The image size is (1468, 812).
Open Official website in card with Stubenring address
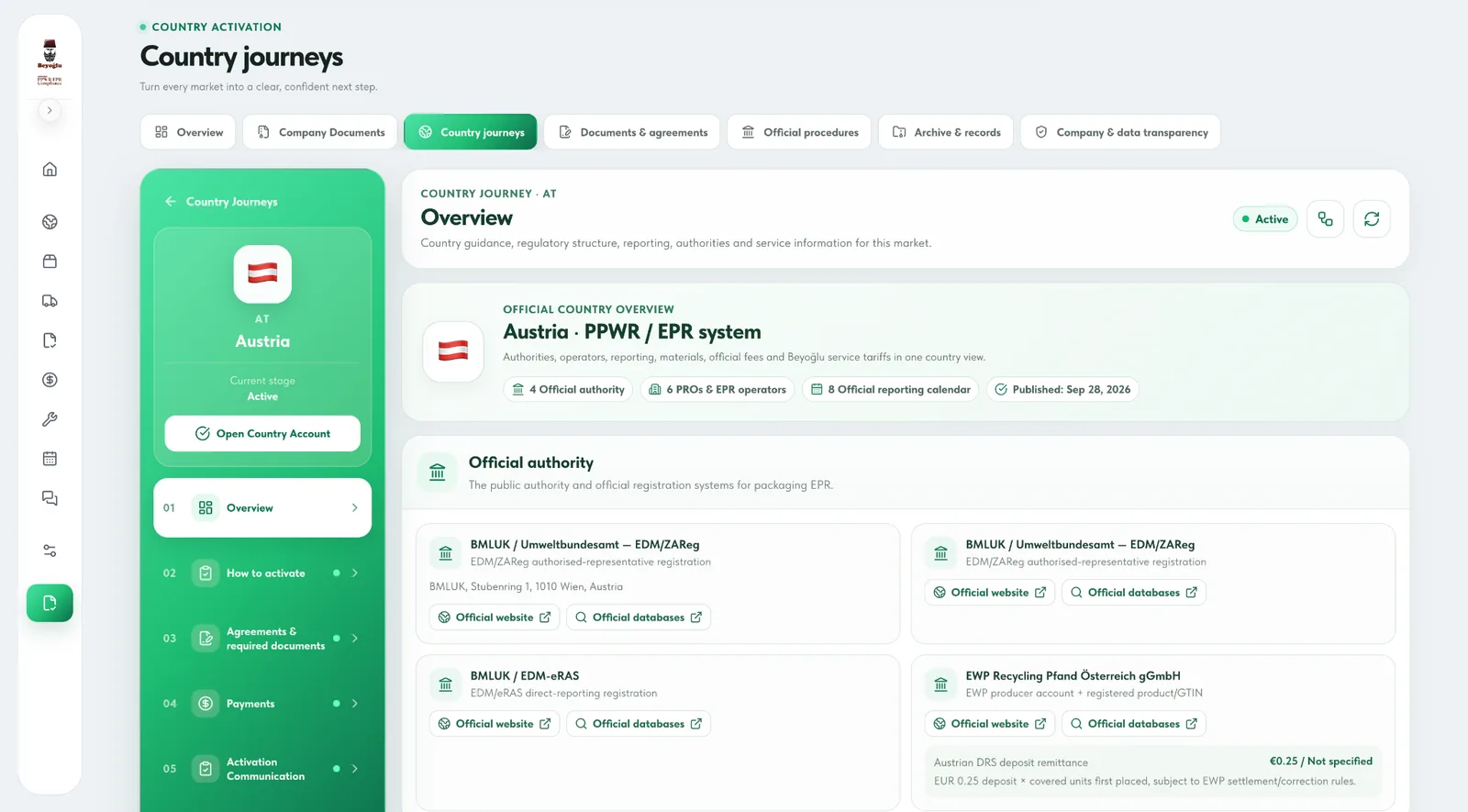[x=495, y=617]
